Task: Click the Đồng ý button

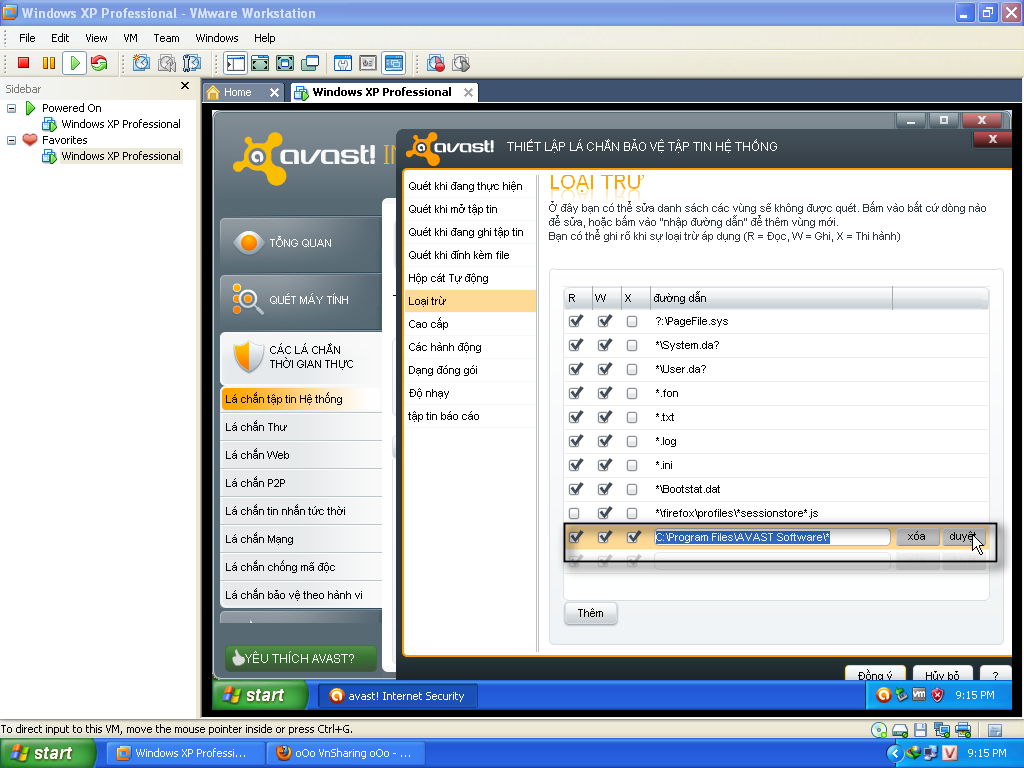Action: pyautogui.click(x=875, y=675)
